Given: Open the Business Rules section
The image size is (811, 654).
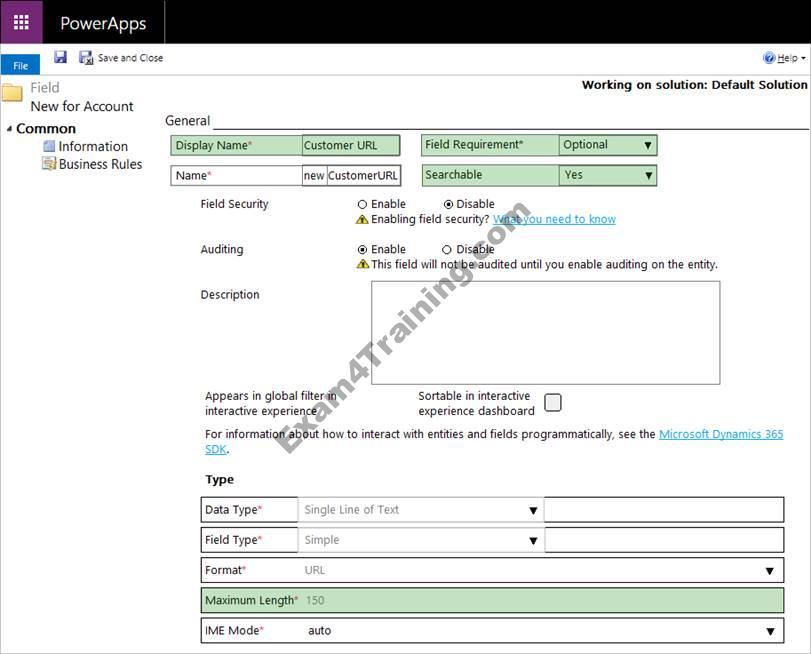Looking at the screenshot, I should click(100, 164).
